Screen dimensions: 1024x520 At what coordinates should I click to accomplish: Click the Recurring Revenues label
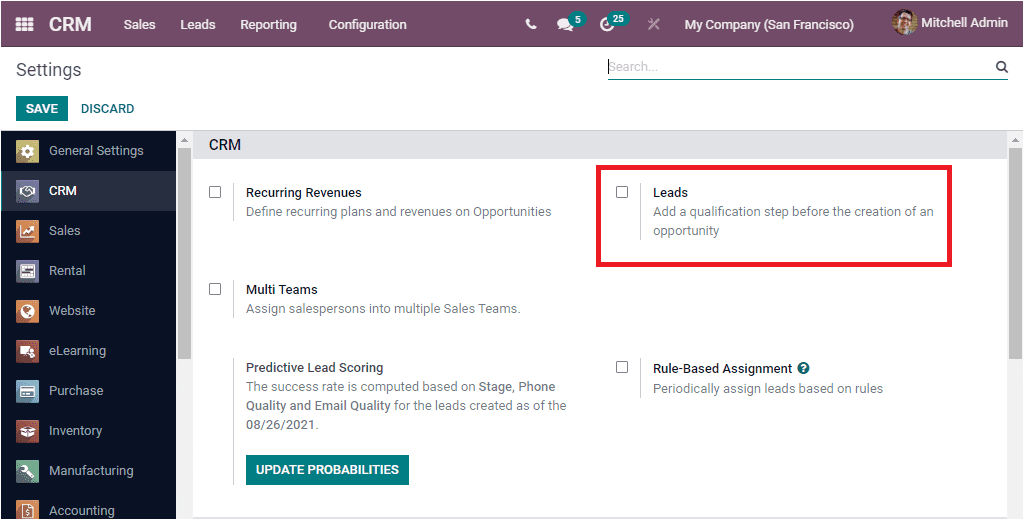click(x=304, y=193)
